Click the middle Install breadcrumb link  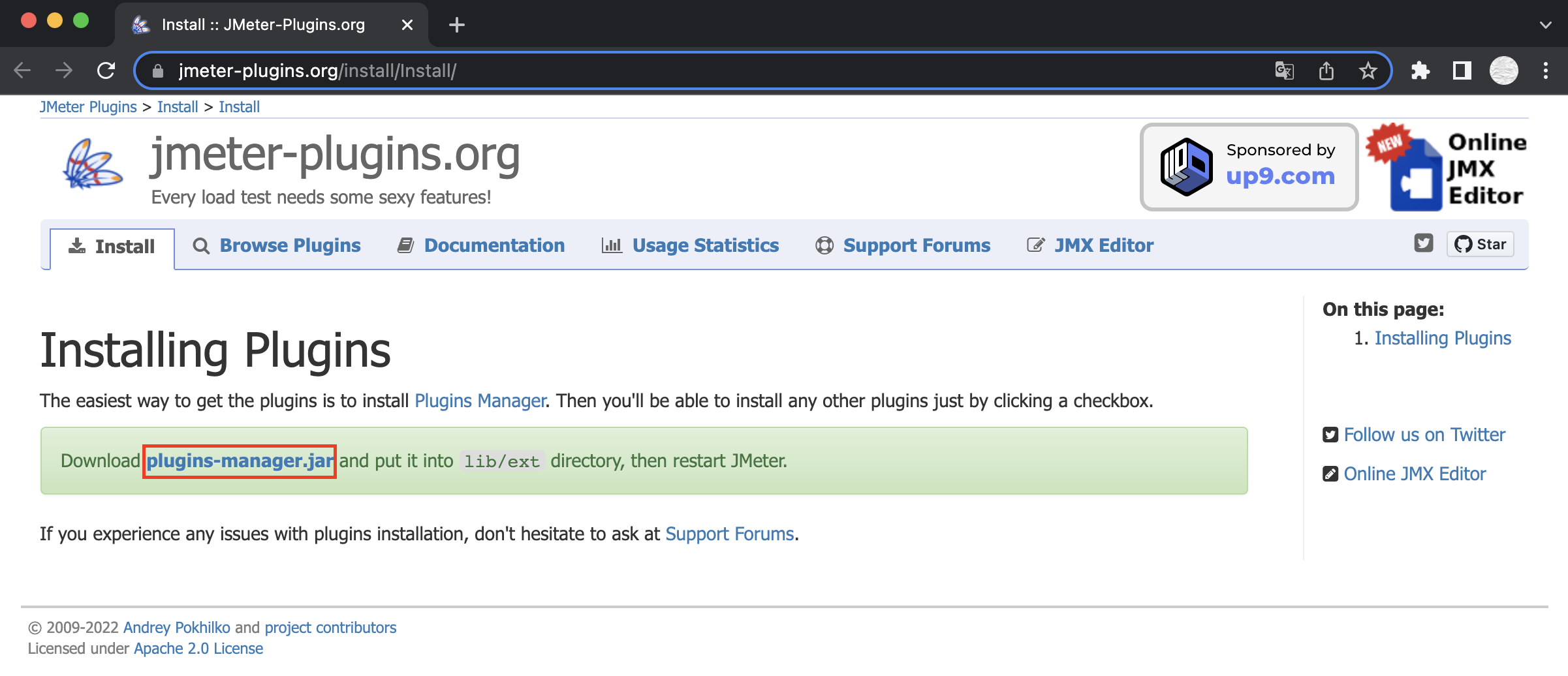tap(178, 107)
